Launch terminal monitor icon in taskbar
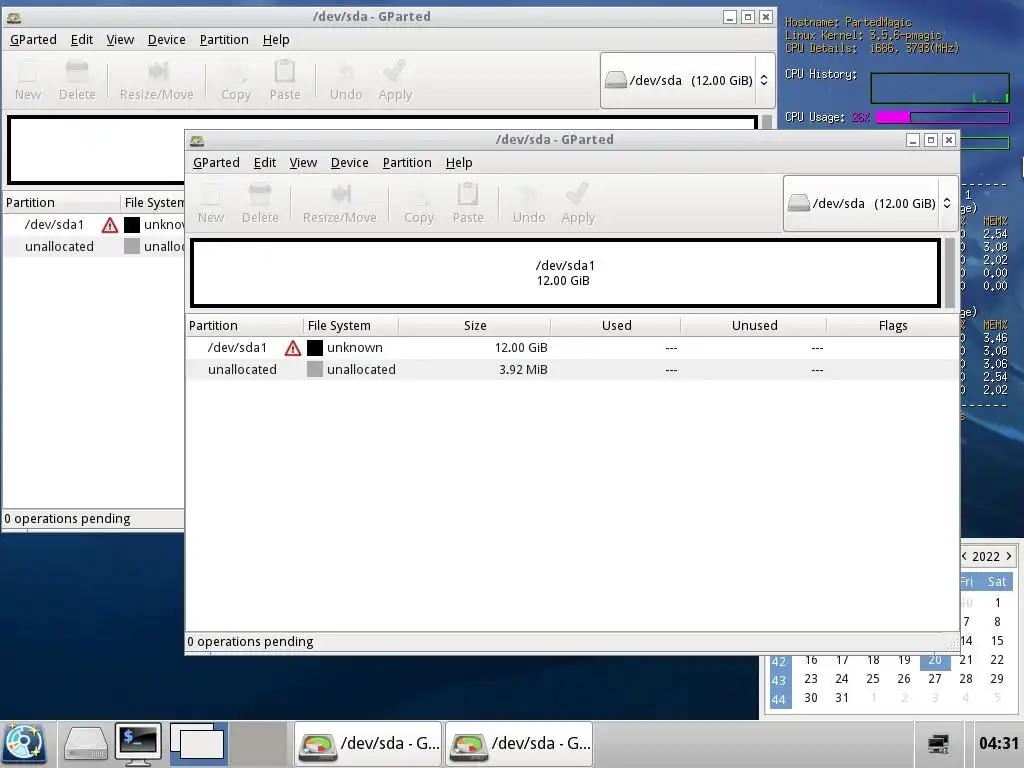 138,744
